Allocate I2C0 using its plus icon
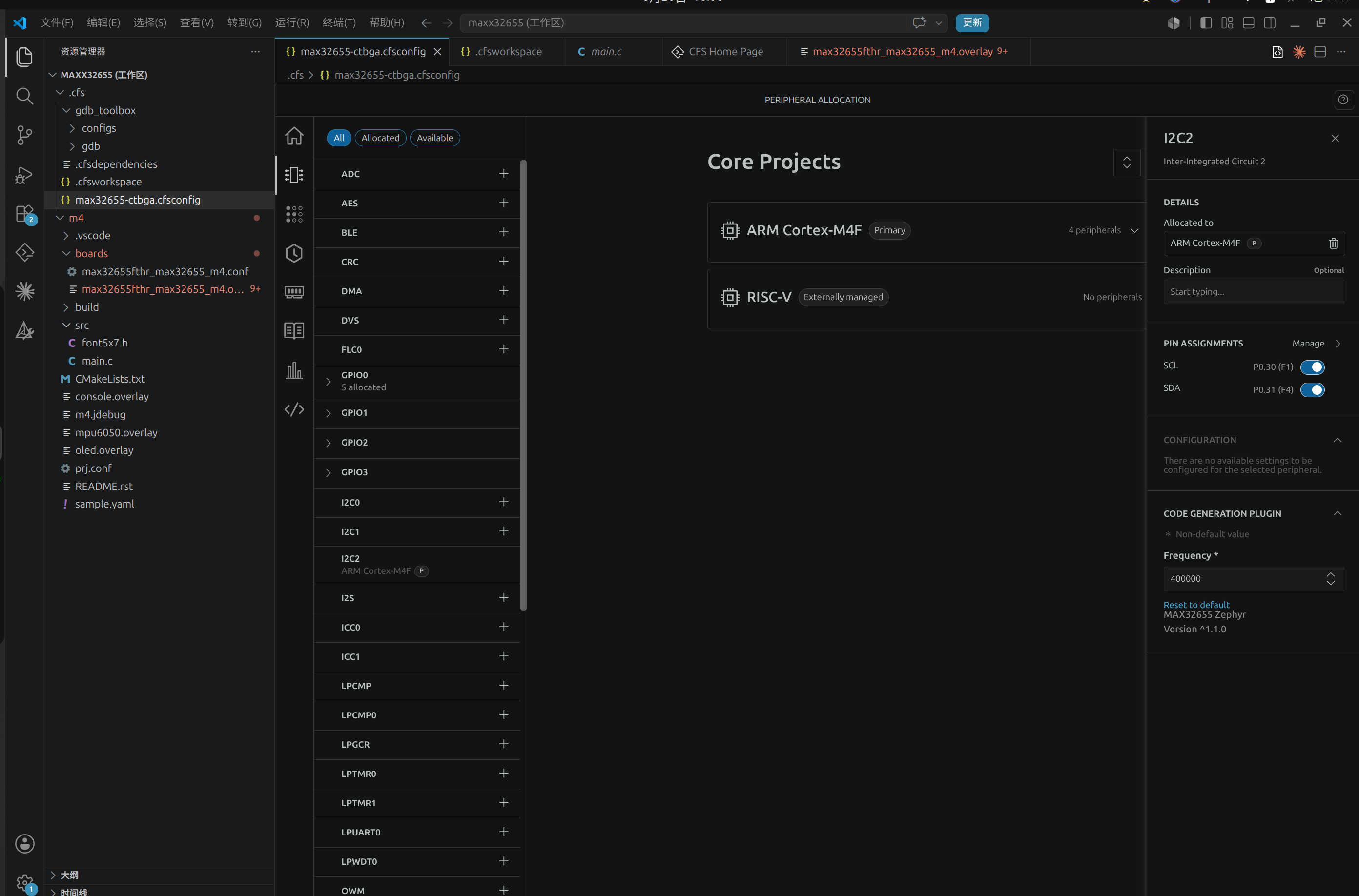The height and width of the screenshot is (896, 1359). point(503,502)
